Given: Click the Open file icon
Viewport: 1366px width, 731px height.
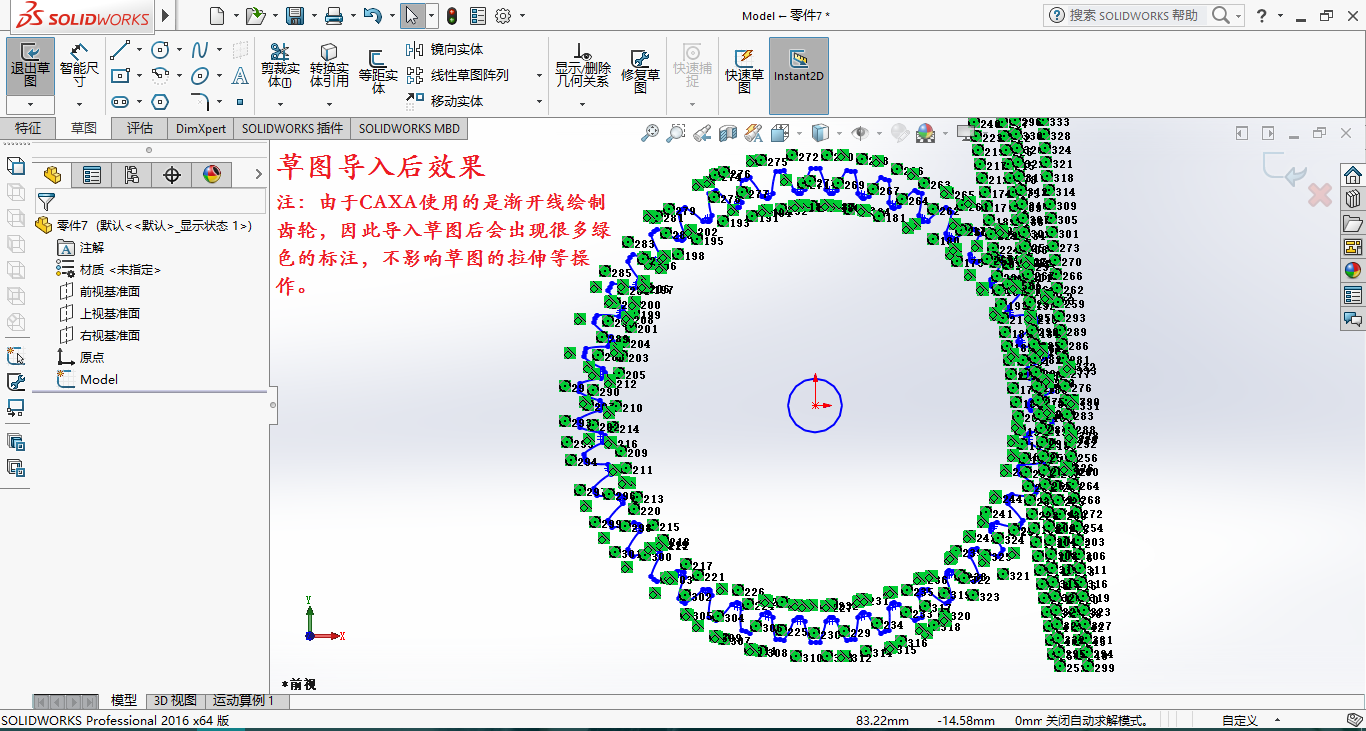Looking at the screenshot, I should pyautogui.click(x=255, y=15).
